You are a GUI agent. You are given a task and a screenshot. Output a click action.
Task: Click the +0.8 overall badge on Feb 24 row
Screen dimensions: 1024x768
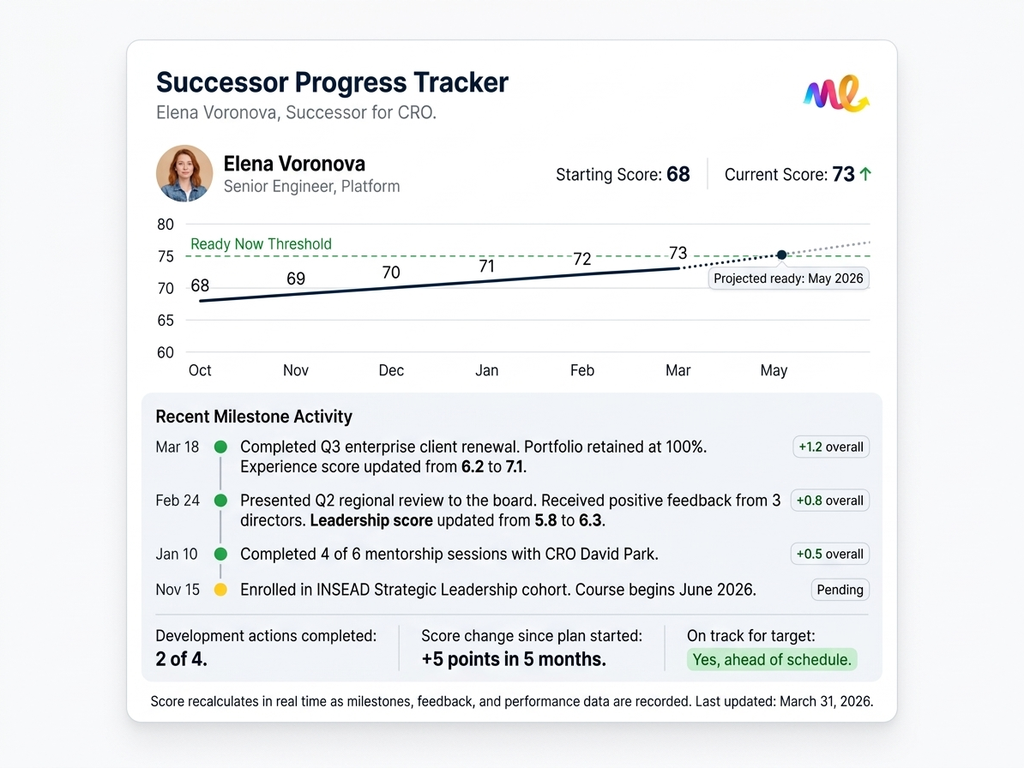[x=831, y=500]
